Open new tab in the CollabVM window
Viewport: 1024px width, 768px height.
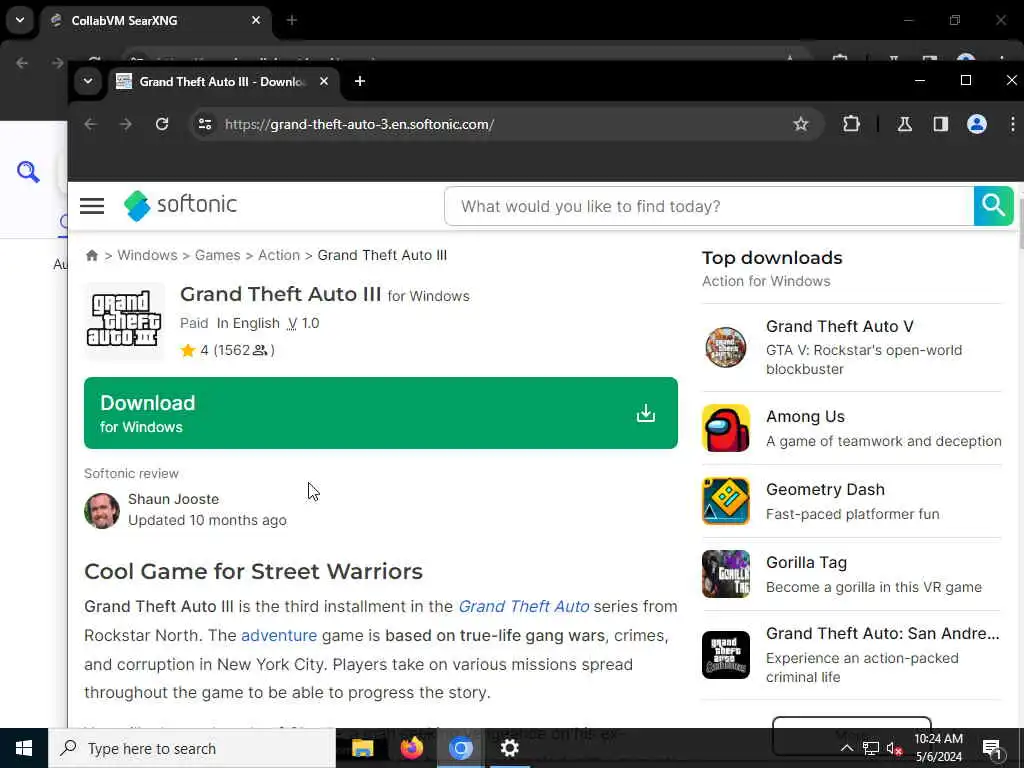pyautogui.click(x=292, y=20)
